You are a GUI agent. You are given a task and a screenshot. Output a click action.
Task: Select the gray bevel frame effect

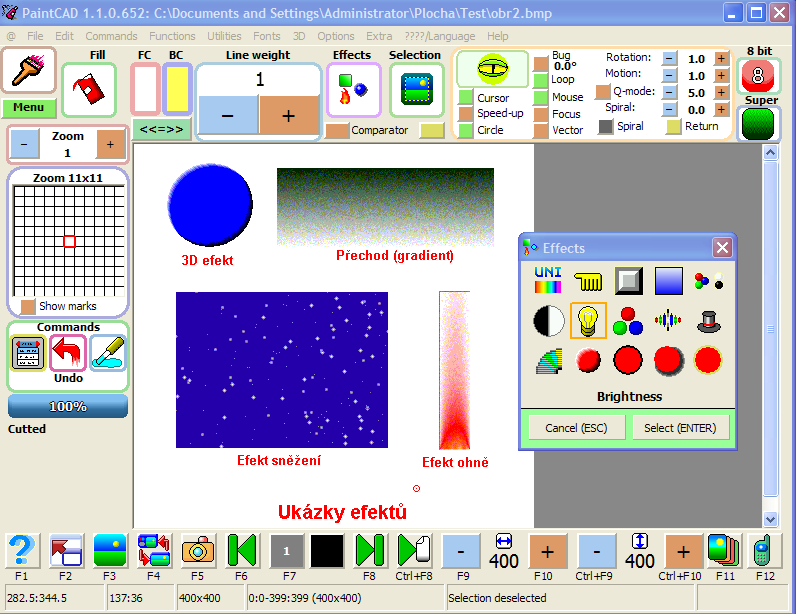pyautogui.click(x=628, y=280)
